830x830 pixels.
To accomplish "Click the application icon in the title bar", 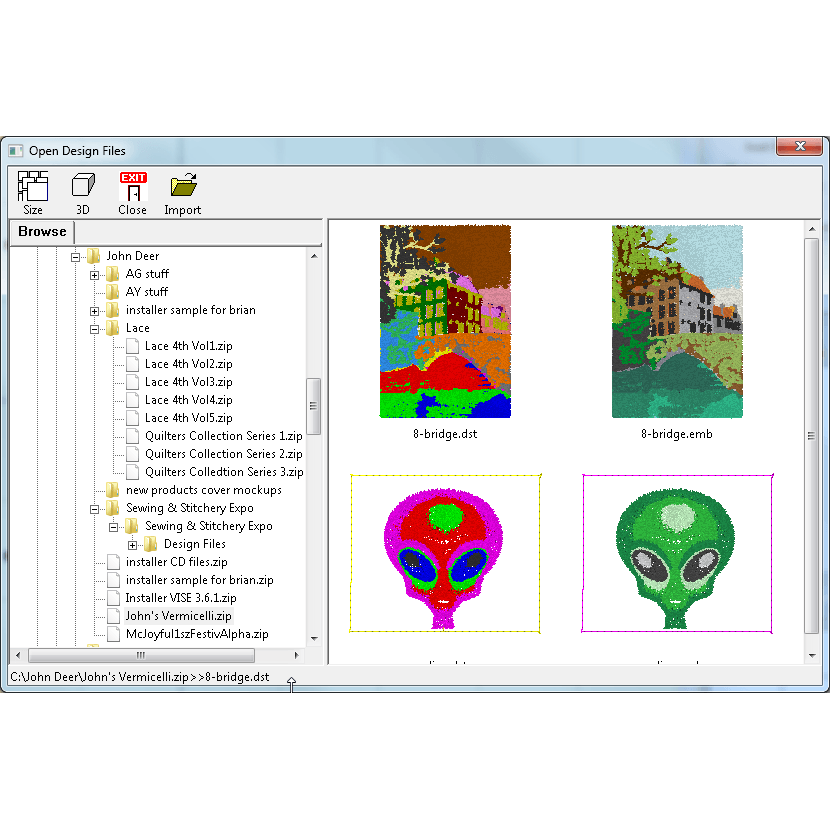I will [14, 149].
